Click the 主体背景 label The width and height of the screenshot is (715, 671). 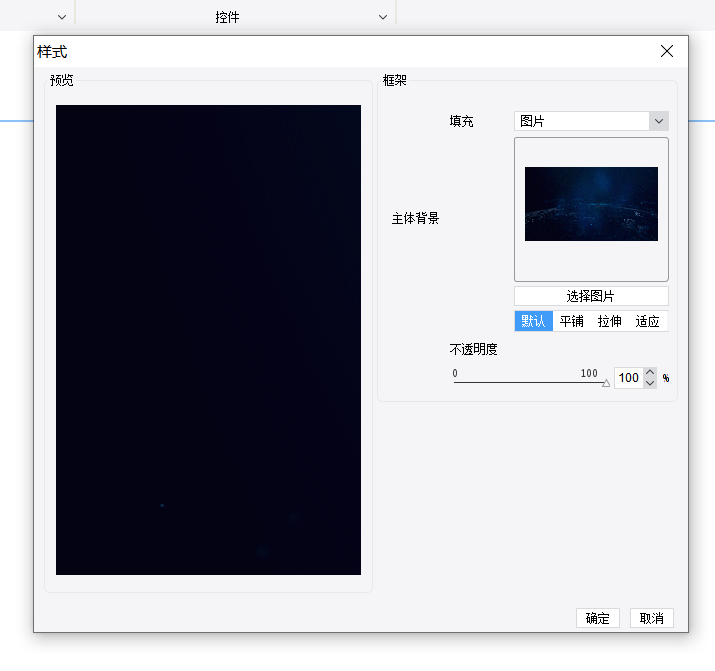[415, 218]
